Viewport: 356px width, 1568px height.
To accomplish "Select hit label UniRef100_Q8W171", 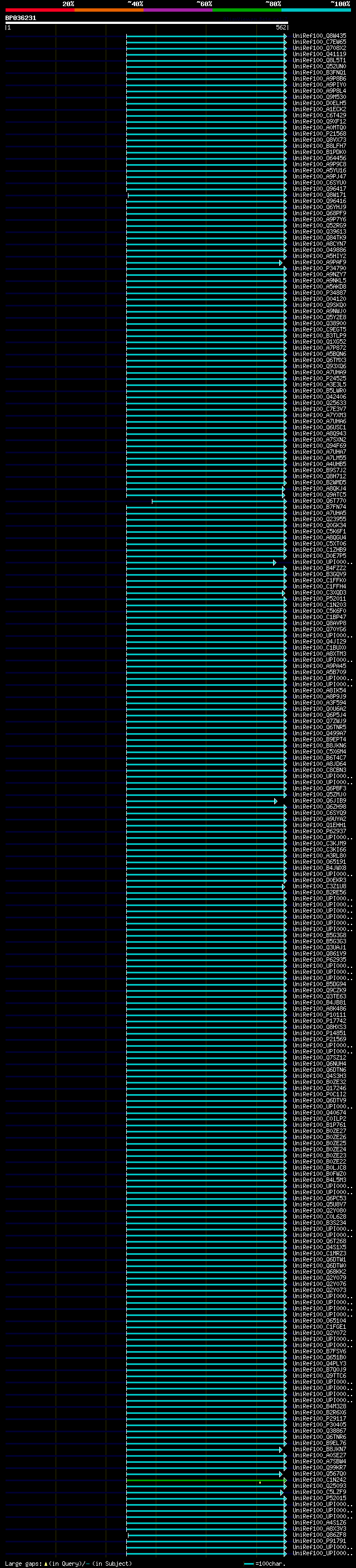I will click(319, 195).
